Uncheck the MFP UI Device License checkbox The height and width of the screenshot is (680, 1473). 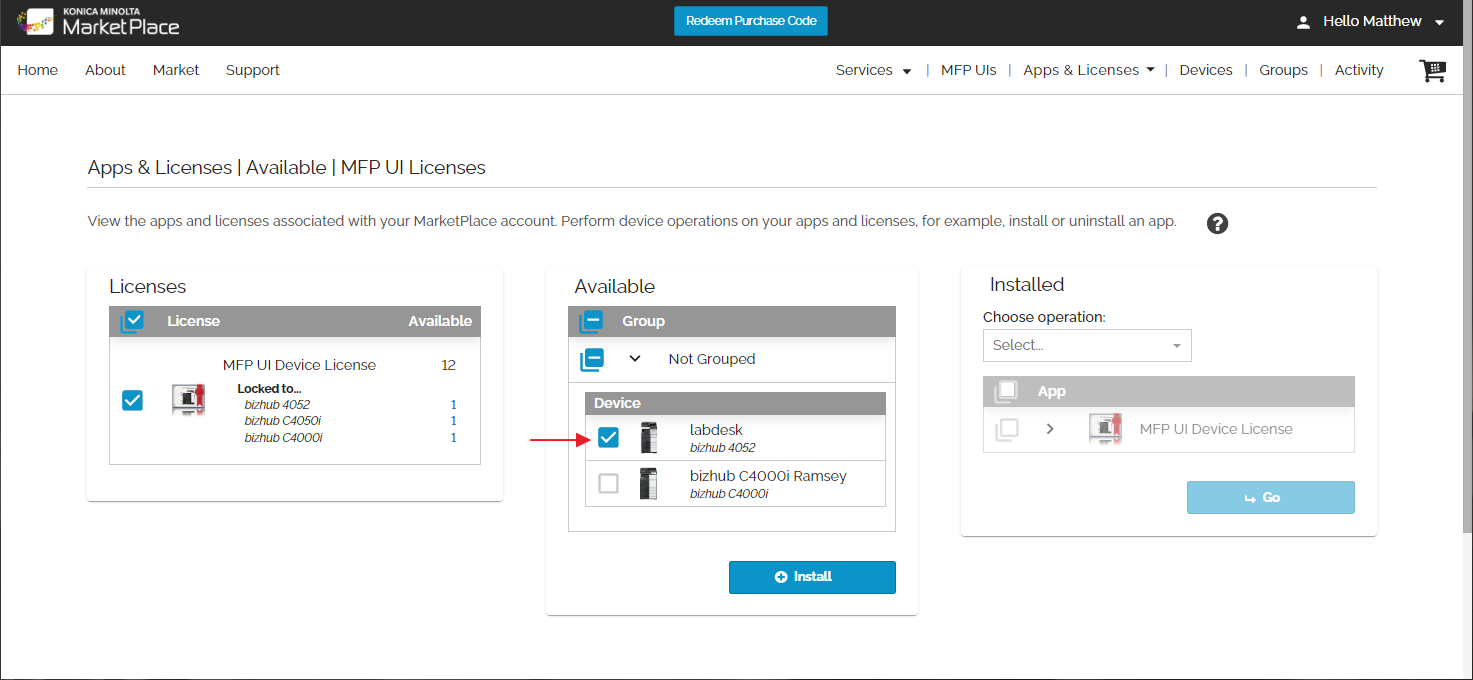click(x=132, y=400)
